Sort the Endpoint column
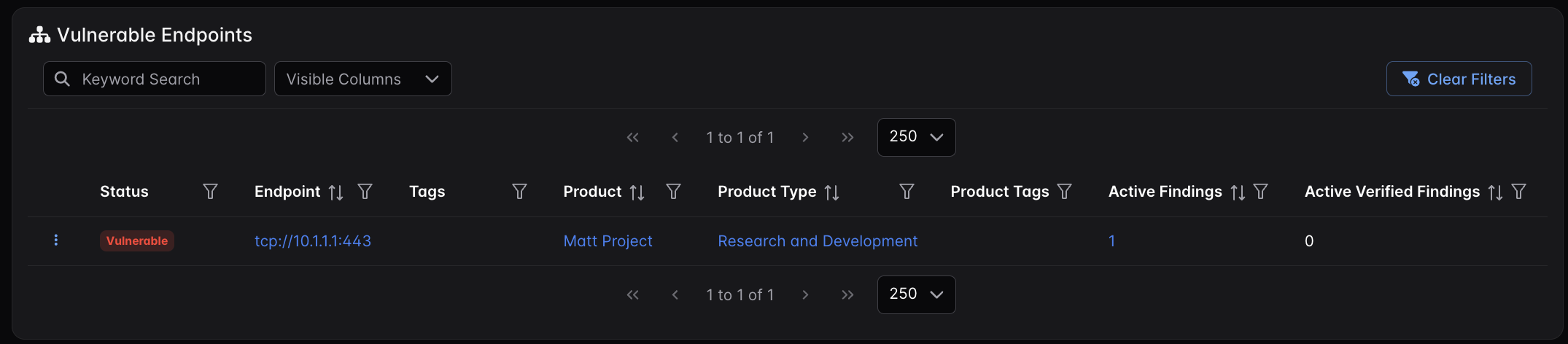Image resolution: width=1568 pixels, height=344 pixels. pos(335,192)
